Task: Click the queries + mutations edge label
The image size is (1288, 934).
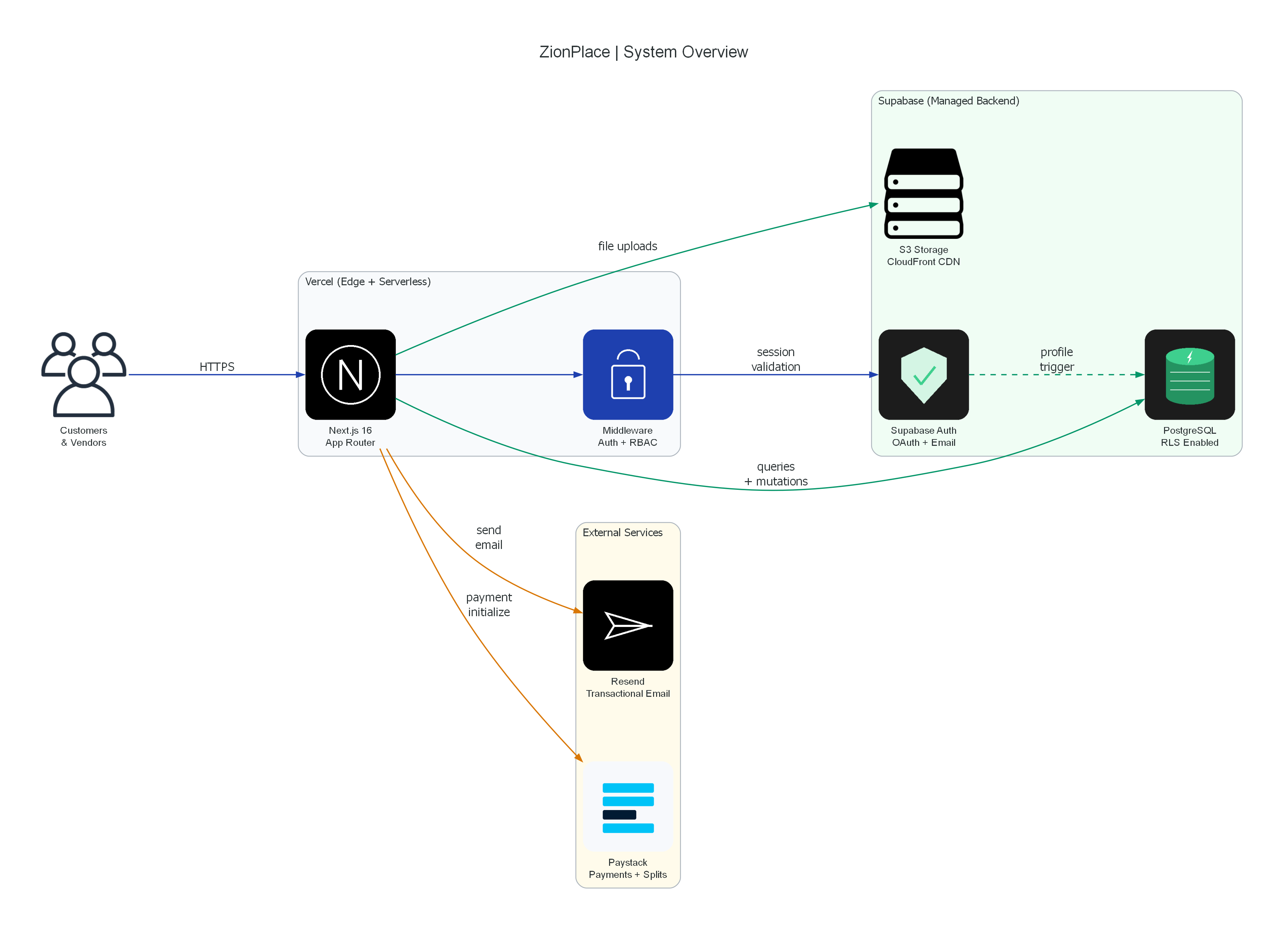Action: pos(776,474)
